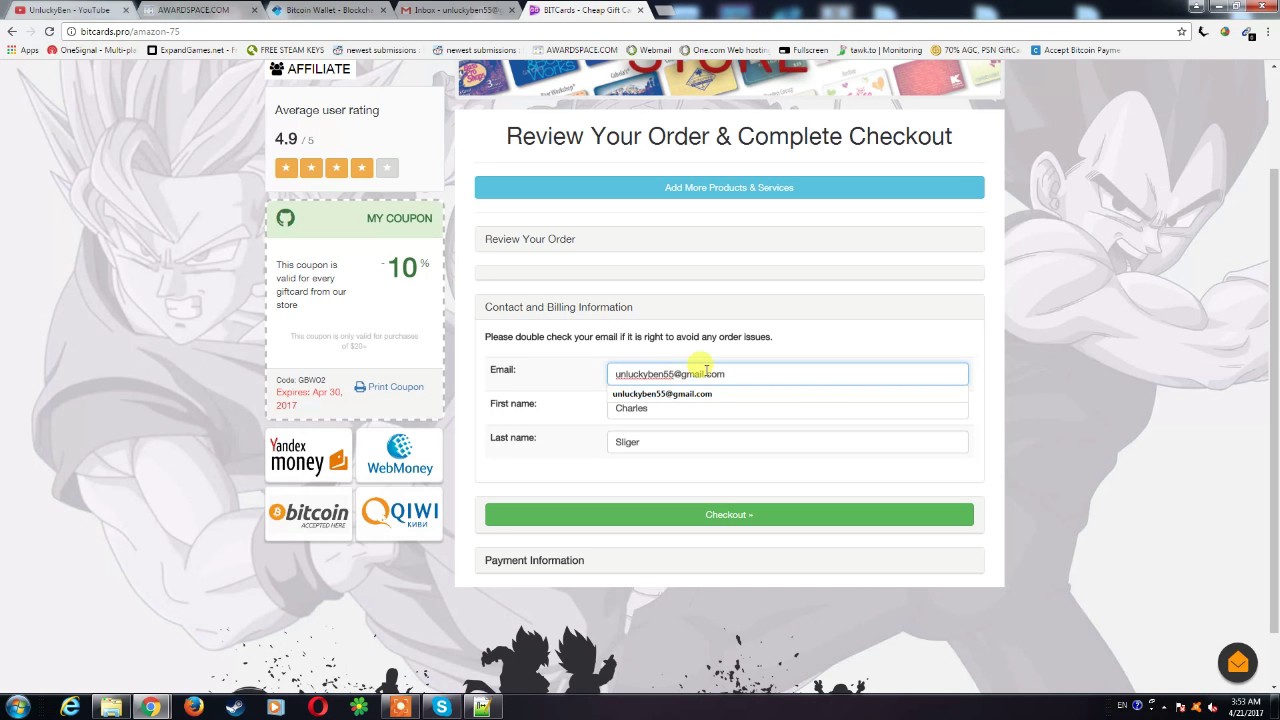Open the One.com Web hosting bookmark

pos(725,50)
